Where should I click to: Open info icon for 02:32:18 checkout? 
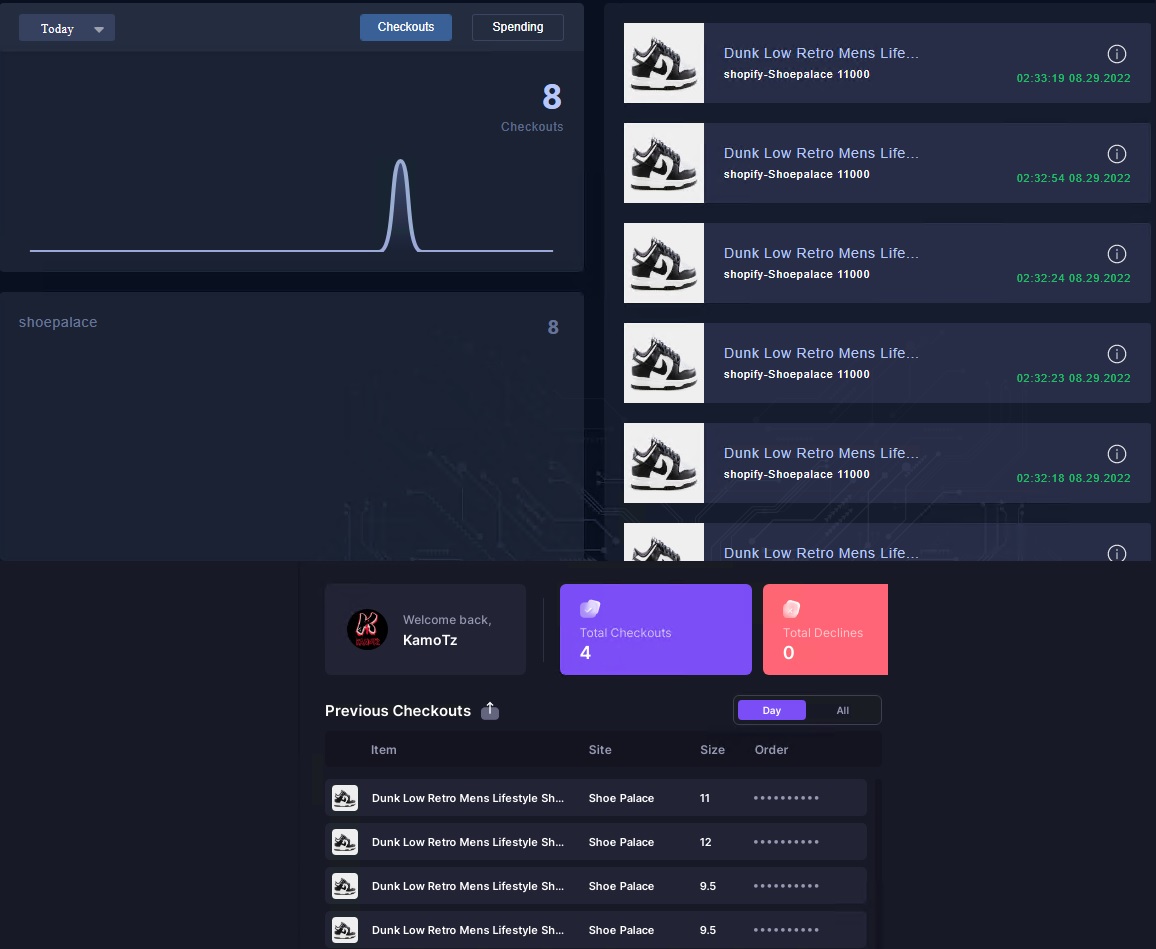(1116, 453)
